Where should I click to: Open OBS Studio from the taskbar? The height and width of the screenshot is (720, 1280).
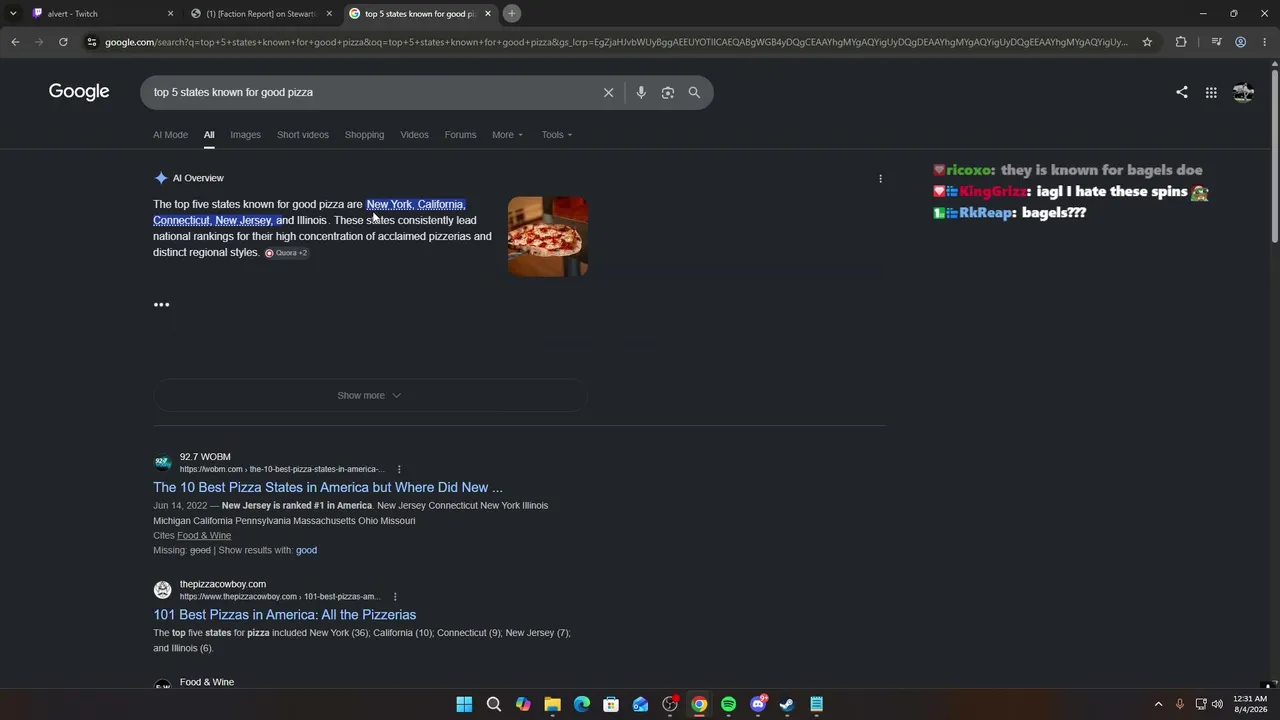tap(670, 704)
